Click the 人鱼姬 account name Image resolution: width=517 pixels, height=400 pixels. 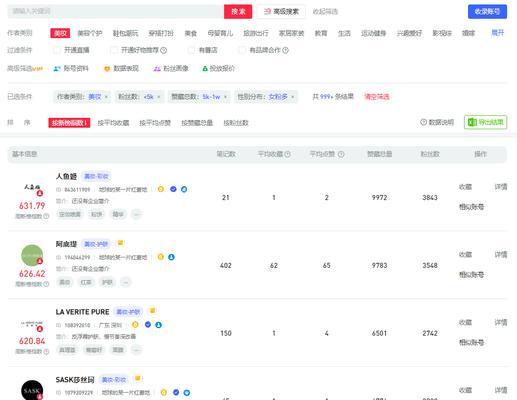point(66,176)
